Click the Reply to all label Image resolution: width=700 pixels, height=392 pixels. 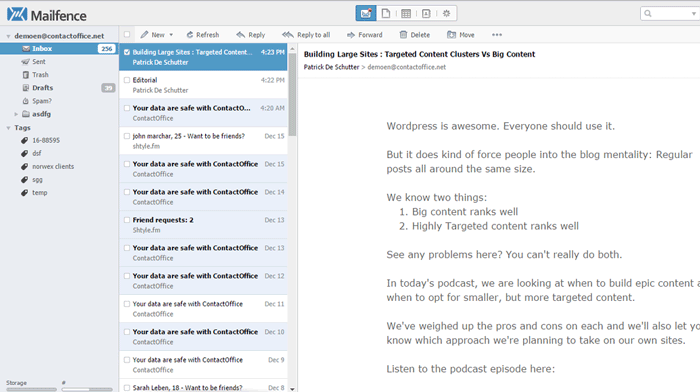pyautogui.click(x=313, y=35)
